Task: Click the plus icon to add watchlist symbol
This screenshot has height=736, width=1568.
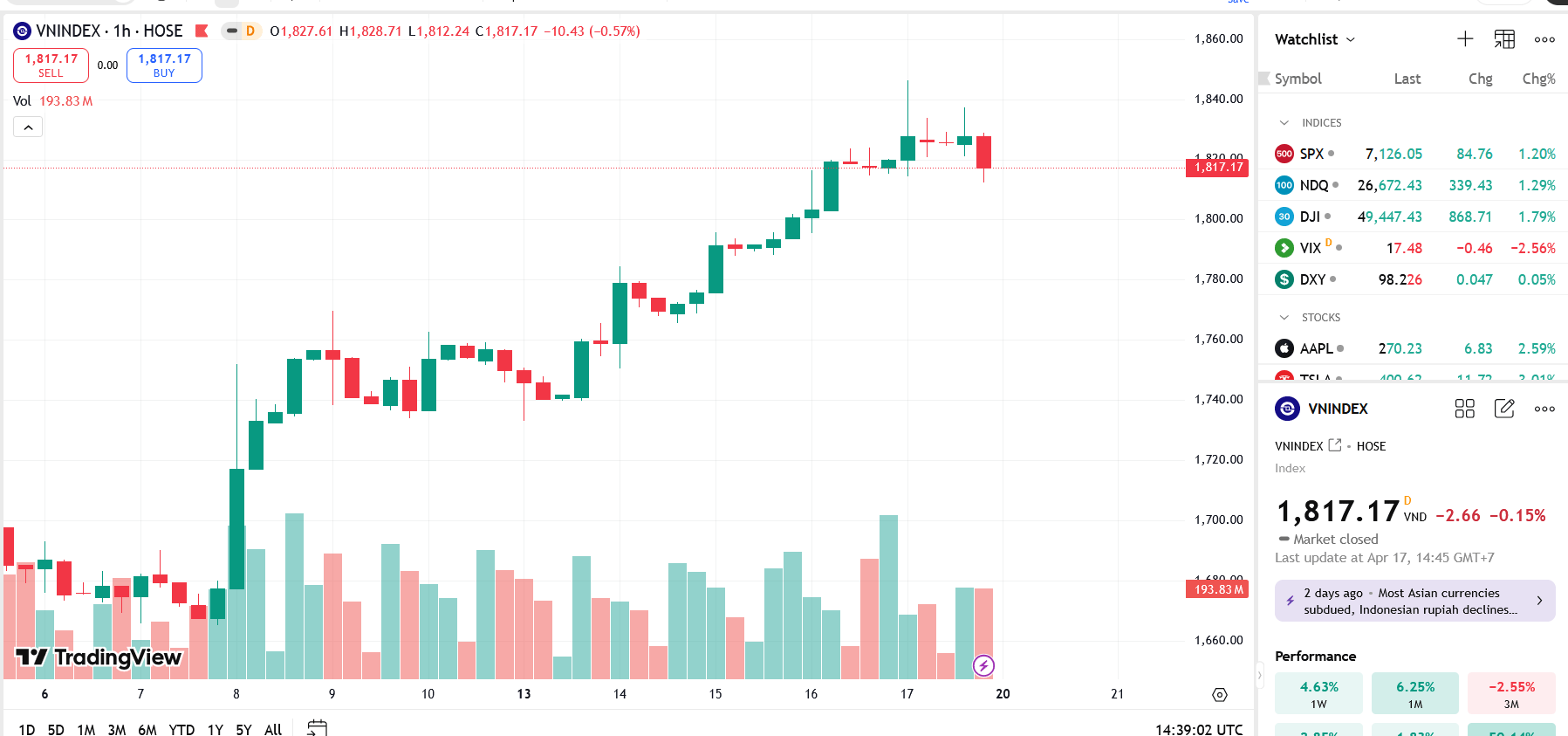Action: [1465, 38]
